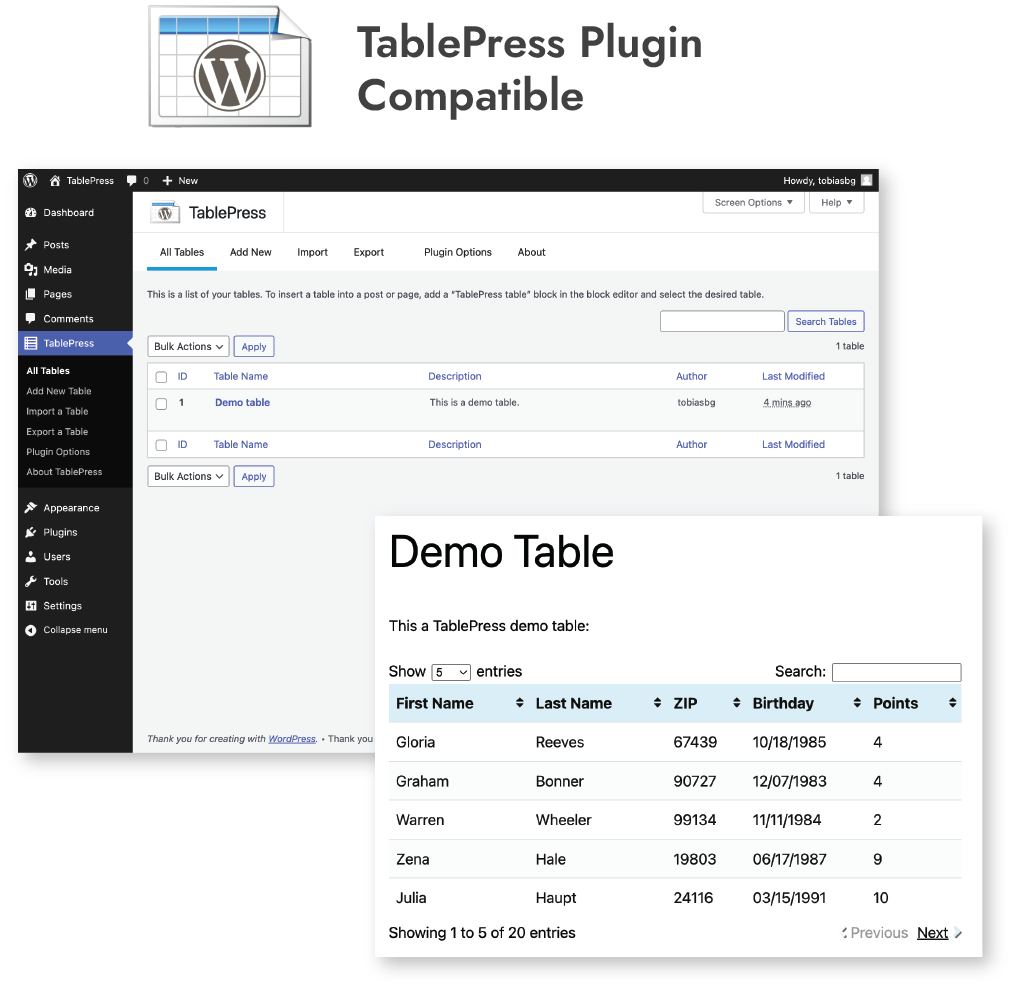This screenshot has width=1014, height=989.
Task: Switch to the About tab
Action: click(532, 252)
